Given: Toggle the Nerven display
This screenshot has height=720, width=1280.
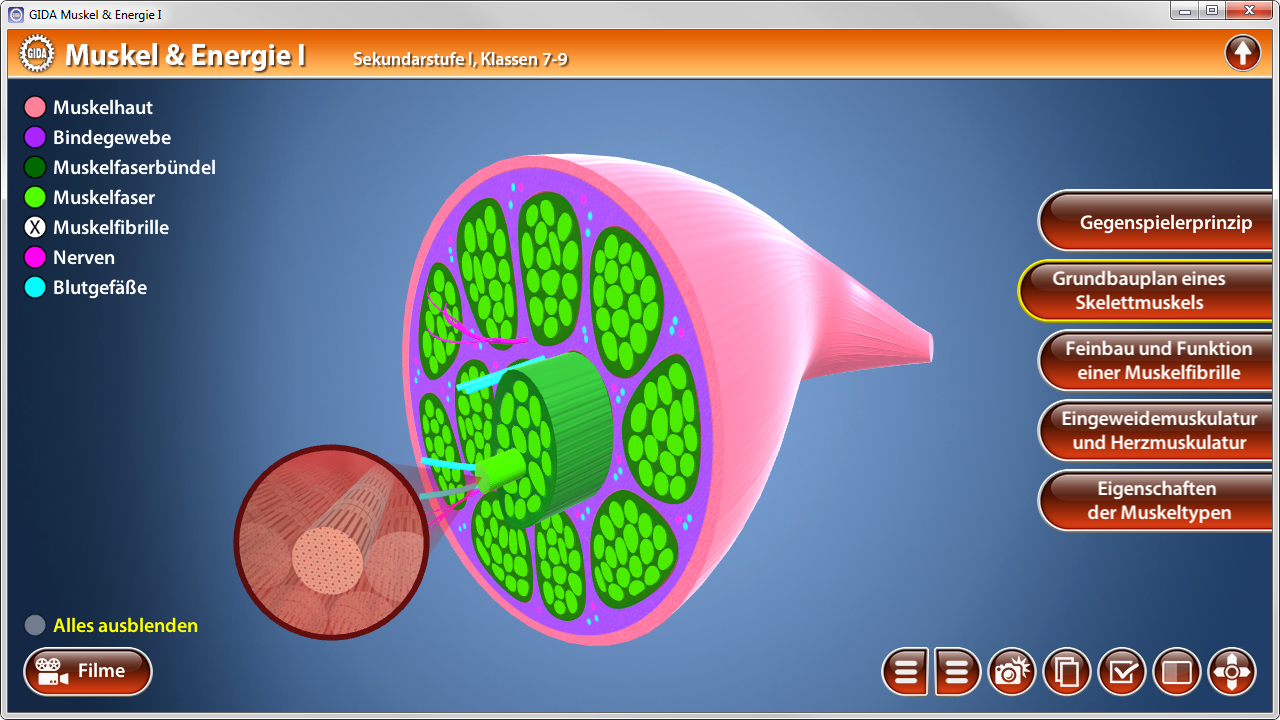Looking at the screenshot, I should coord(36,257).
